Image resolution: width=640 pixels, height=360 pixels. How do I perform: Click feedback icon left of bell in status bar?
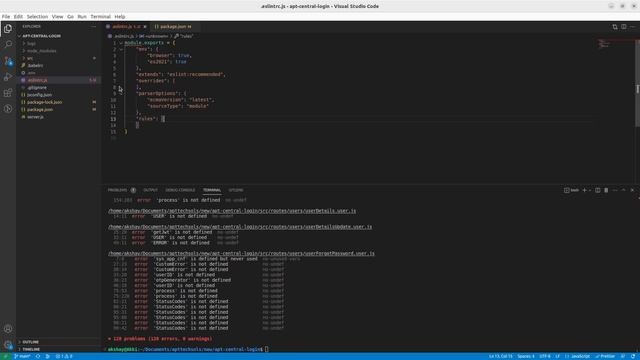click(x=623, y=356)
